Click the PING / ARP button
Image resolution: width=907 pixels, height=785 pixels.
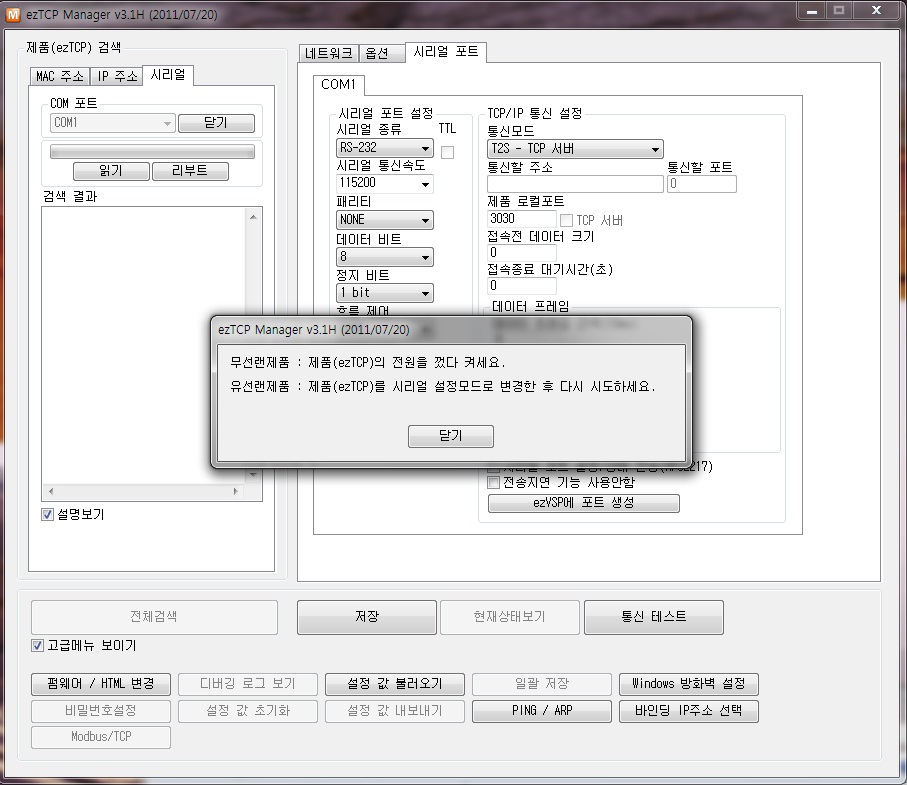(541, 711)
